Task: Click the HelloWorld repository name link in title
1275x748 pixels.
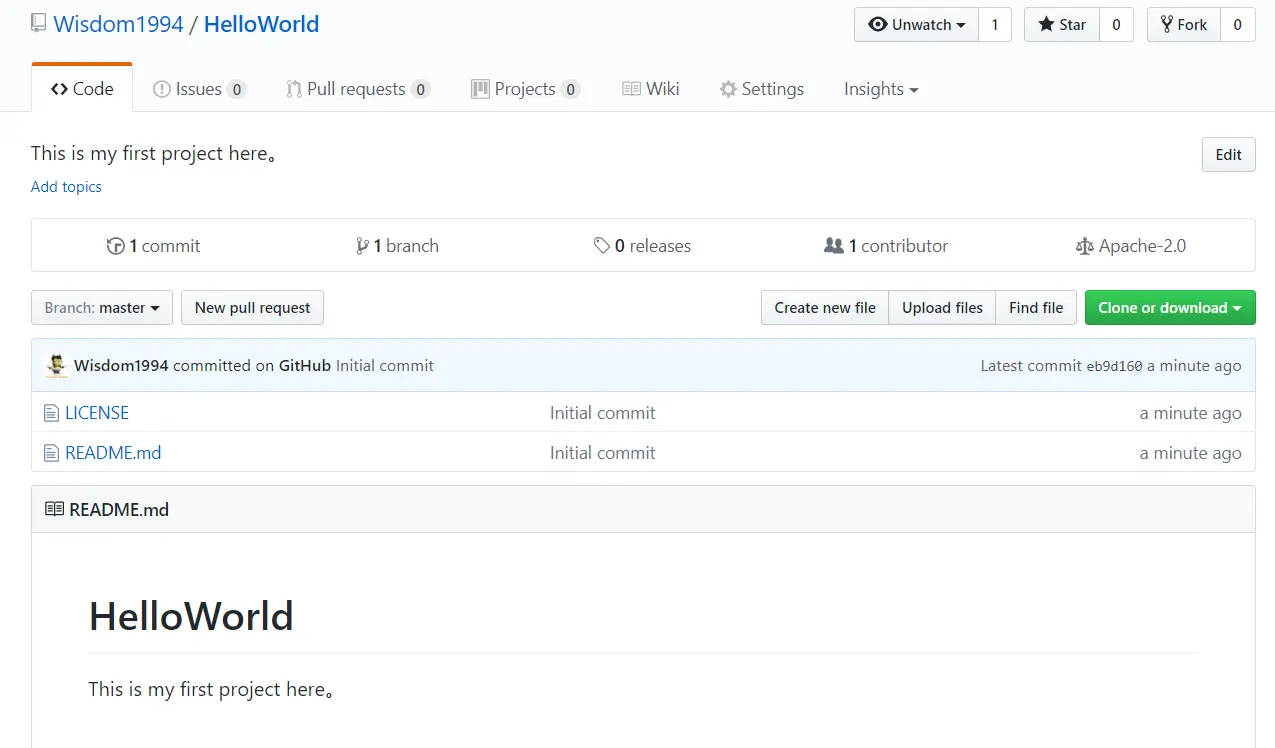Action: [262, 24]
